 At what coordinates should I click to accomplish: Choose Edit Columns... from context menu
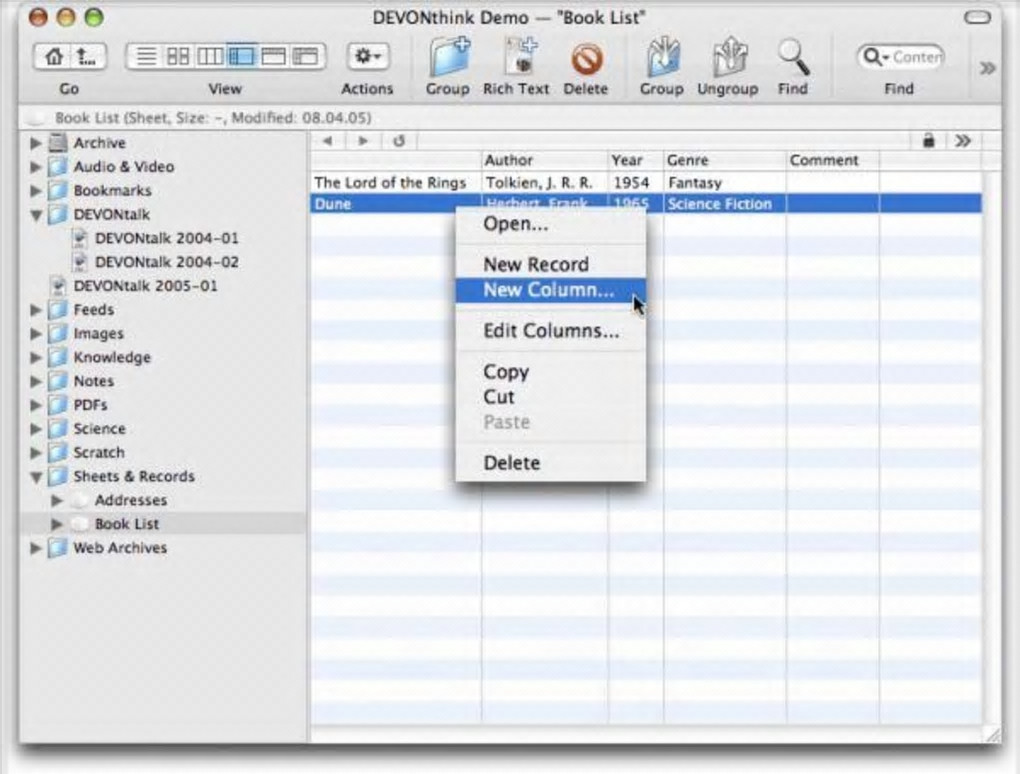551,331
